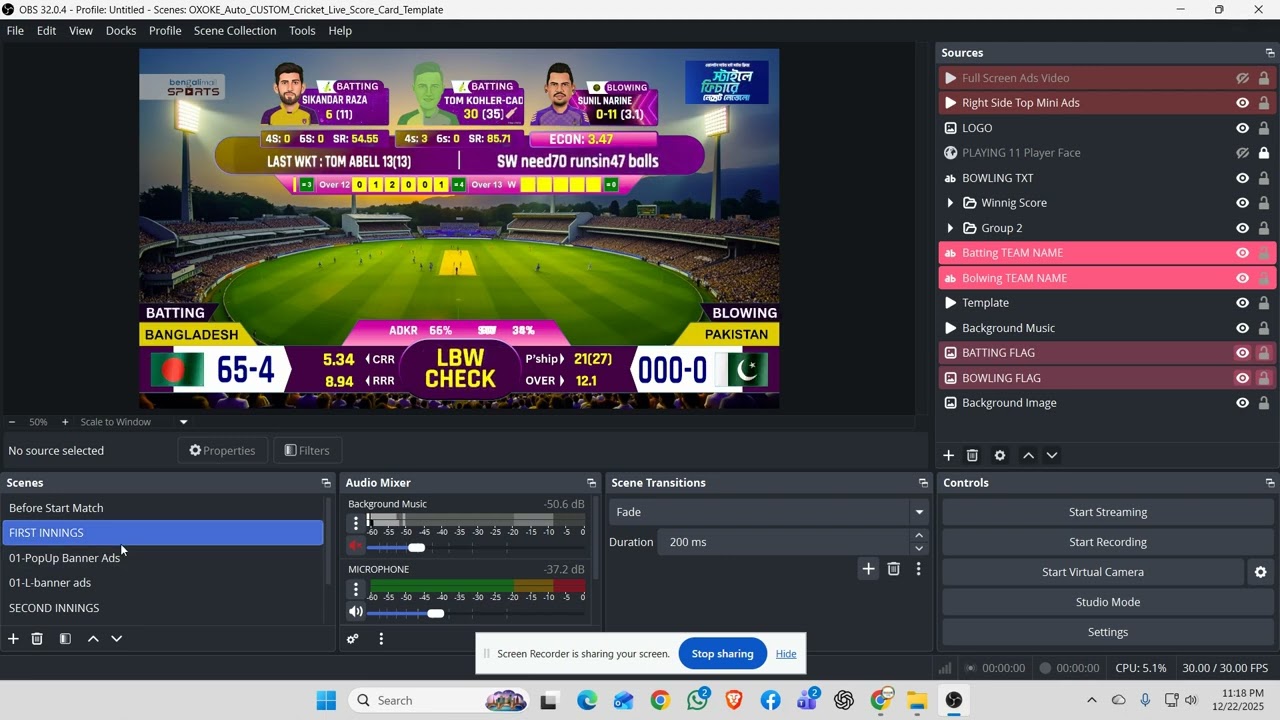1280x720 pixels.
Task: Select the SECOND INNINGS scene
Action: tap(163, 608)
